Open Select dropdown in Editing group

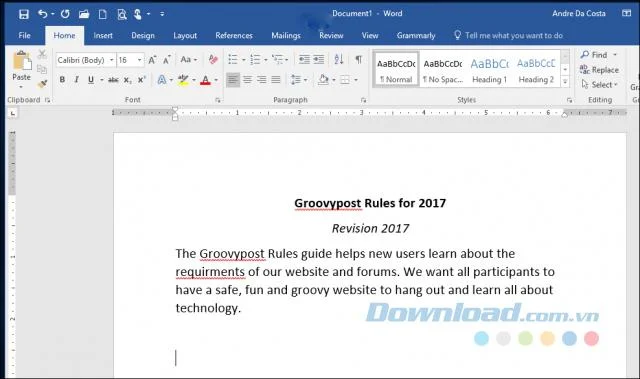click(x=599, y=85)
